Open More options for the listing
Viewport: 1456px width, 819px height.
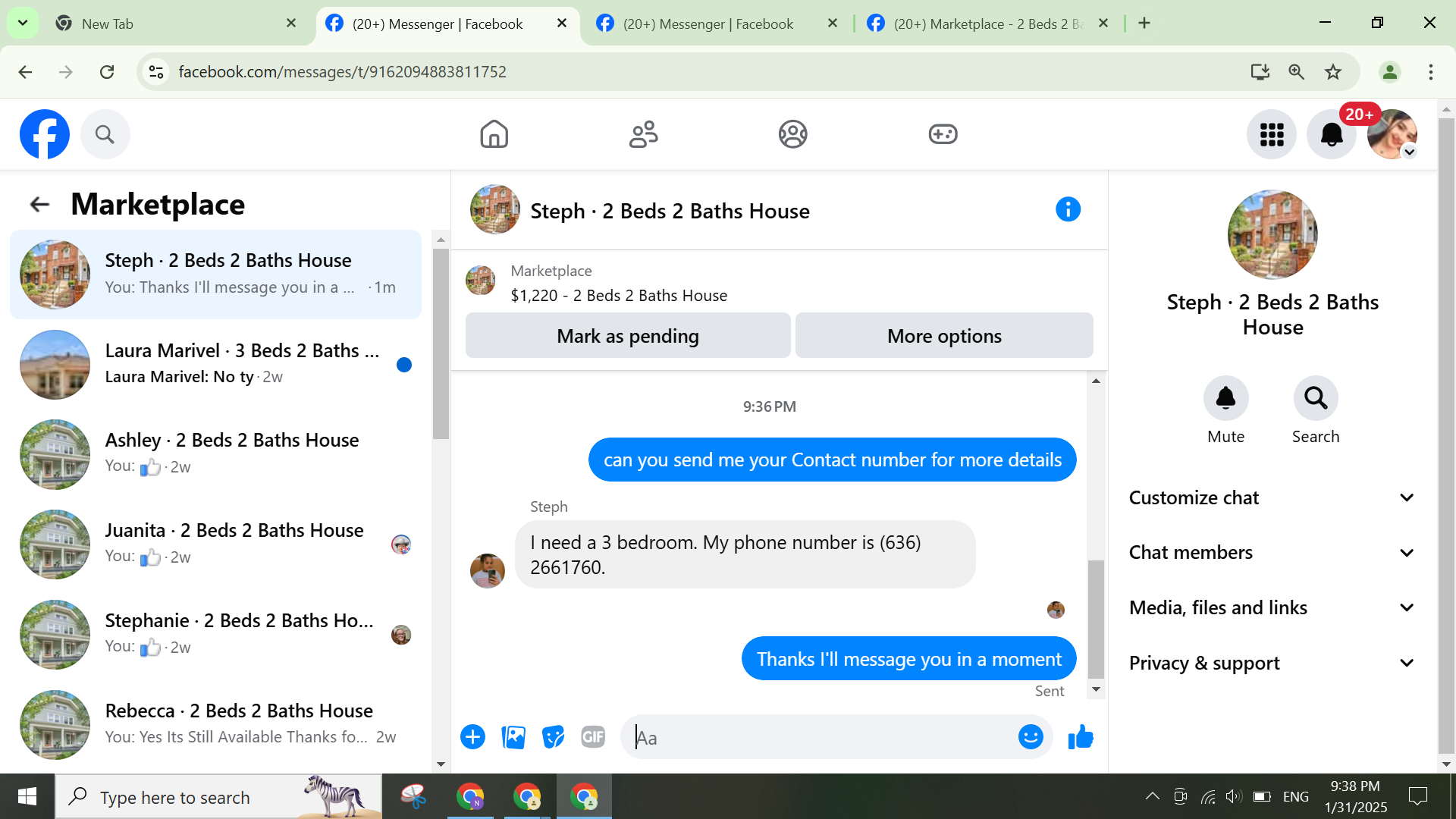point(944,335)
